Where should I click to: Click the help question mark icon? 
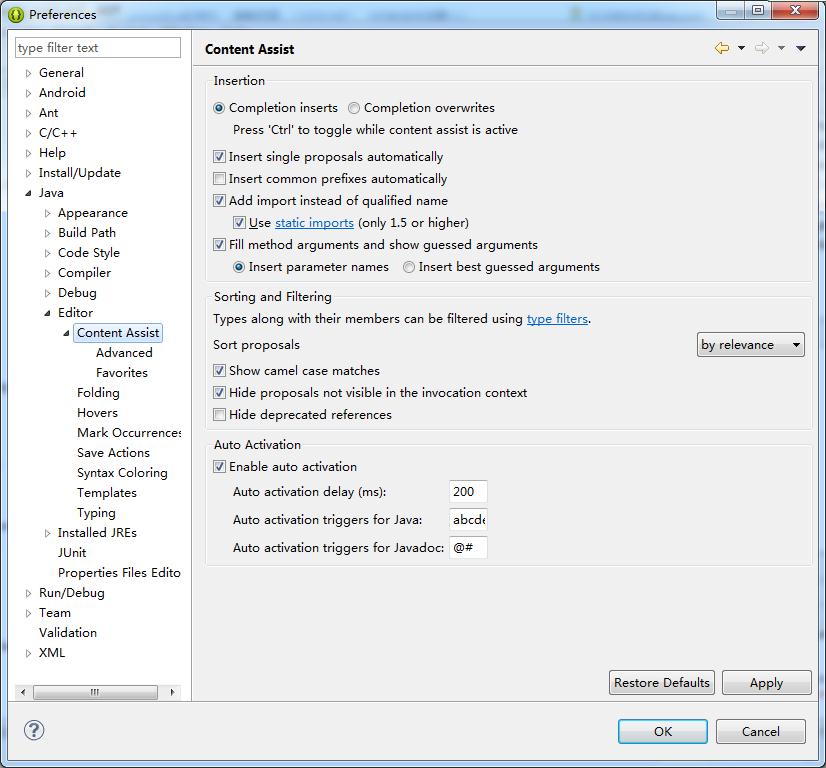(34, 730)
